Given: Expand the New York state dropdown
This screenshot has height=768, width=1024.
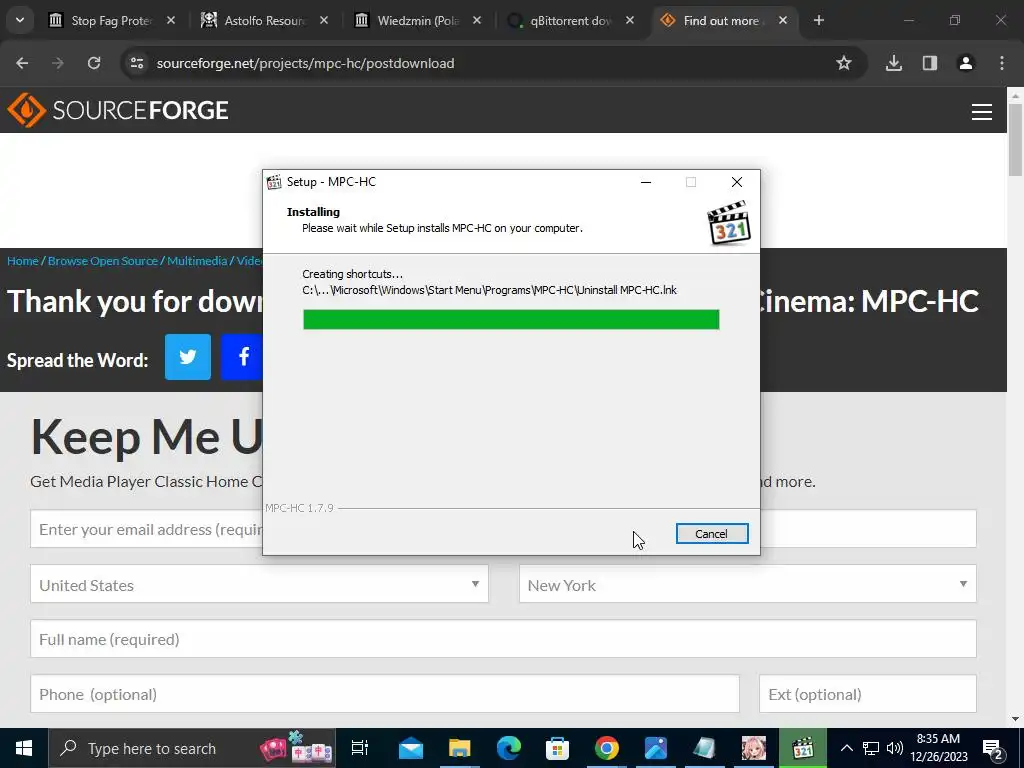Looking at the screenshot, I should pyautogui.click(x=748, y=584).
